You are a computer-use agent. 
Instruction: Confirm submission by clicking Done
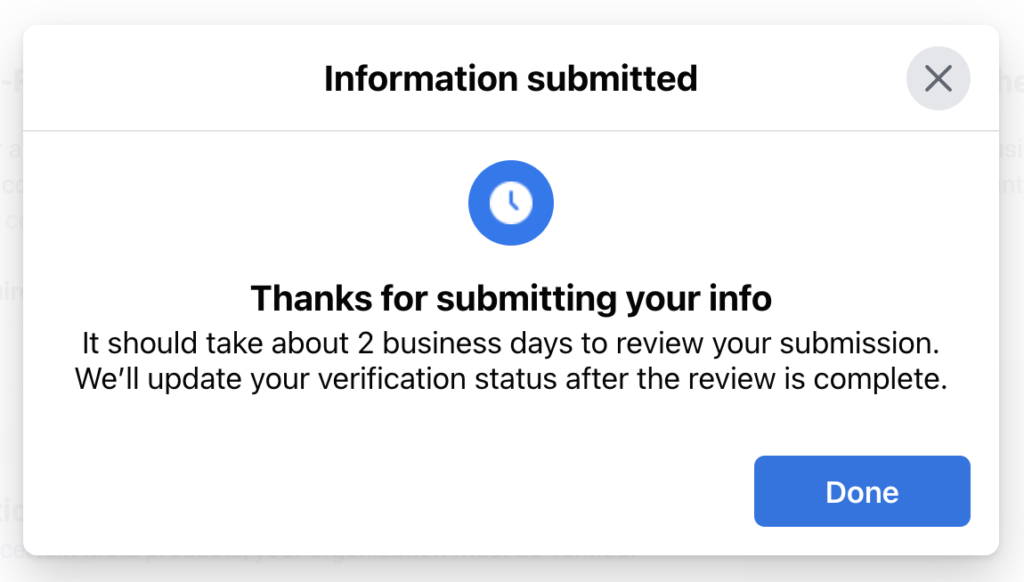861,491
